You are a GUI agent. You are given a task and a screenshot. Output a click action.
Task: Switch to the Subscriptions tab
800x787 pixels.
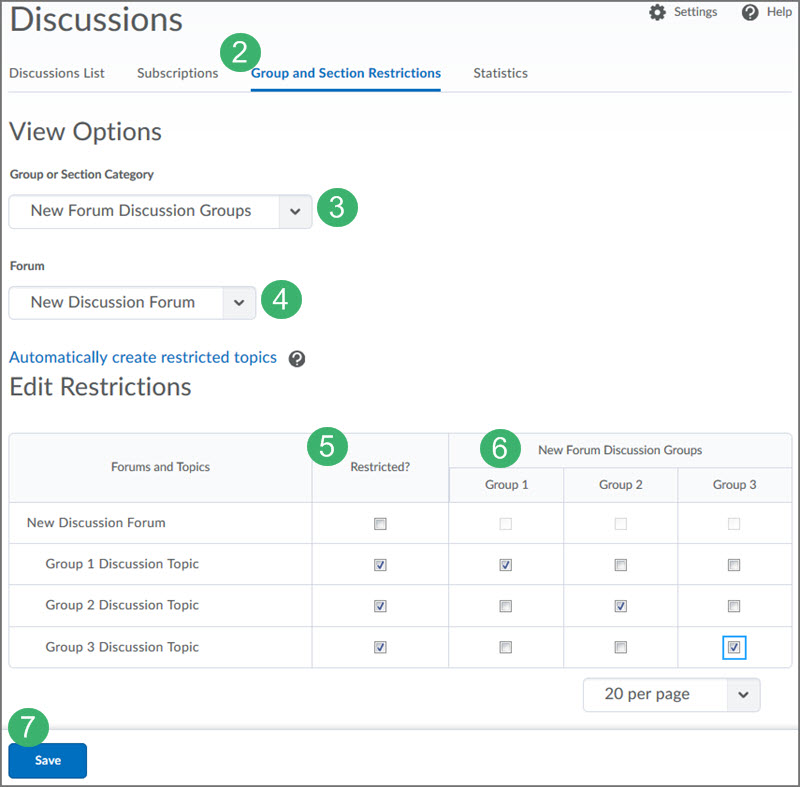pos(178,73)
